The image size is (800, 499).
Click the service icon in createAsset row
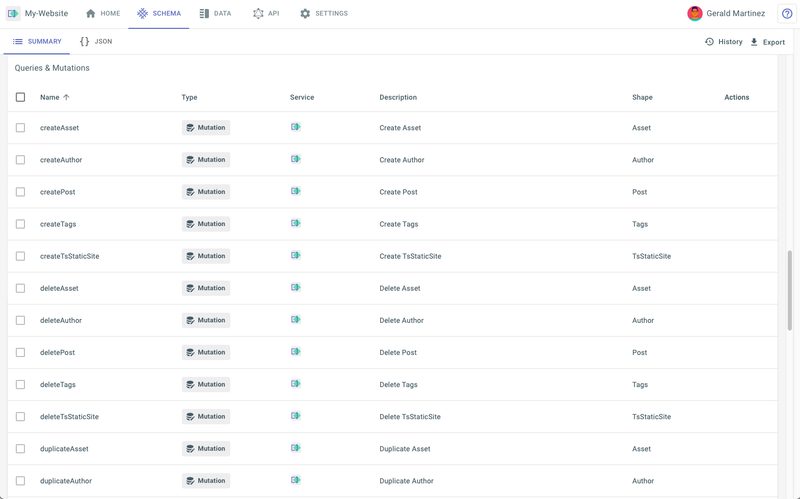(x=295, y=127)
